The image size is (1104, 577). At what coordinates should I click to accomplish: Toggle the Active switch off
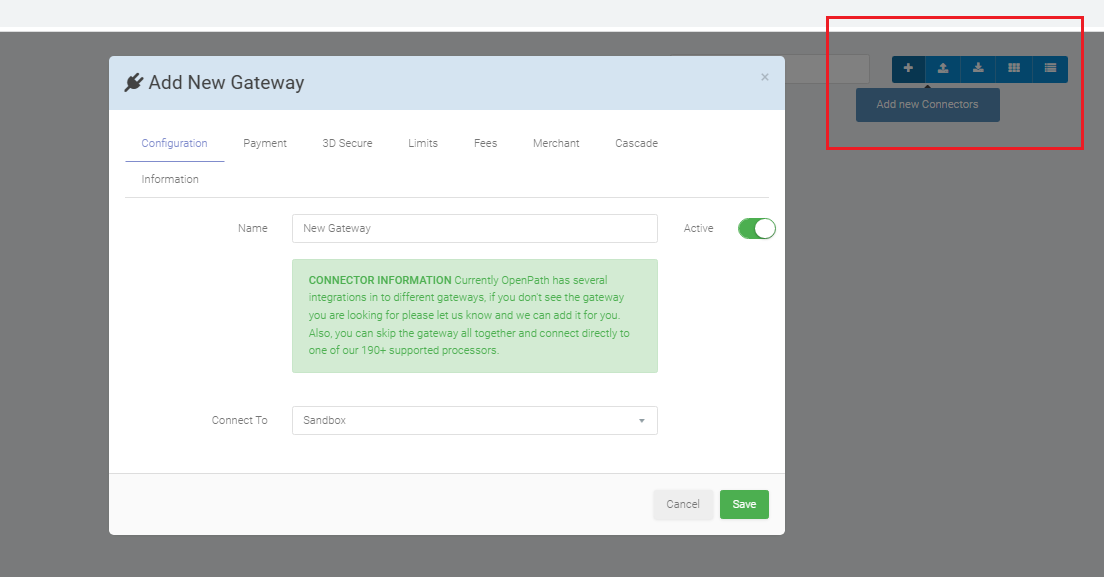757,229
